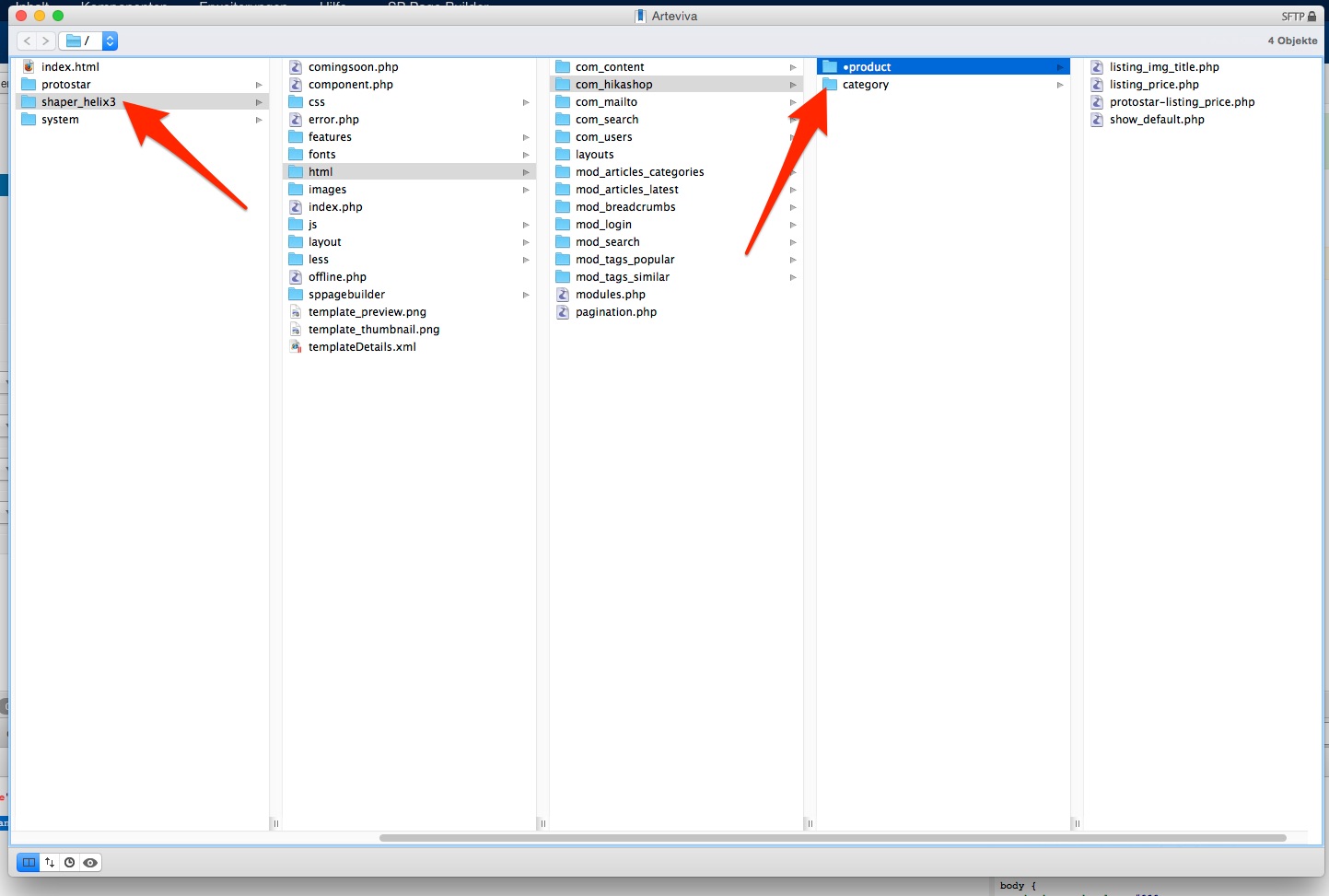Click the fonts folder icon

[x=296, y=155]
